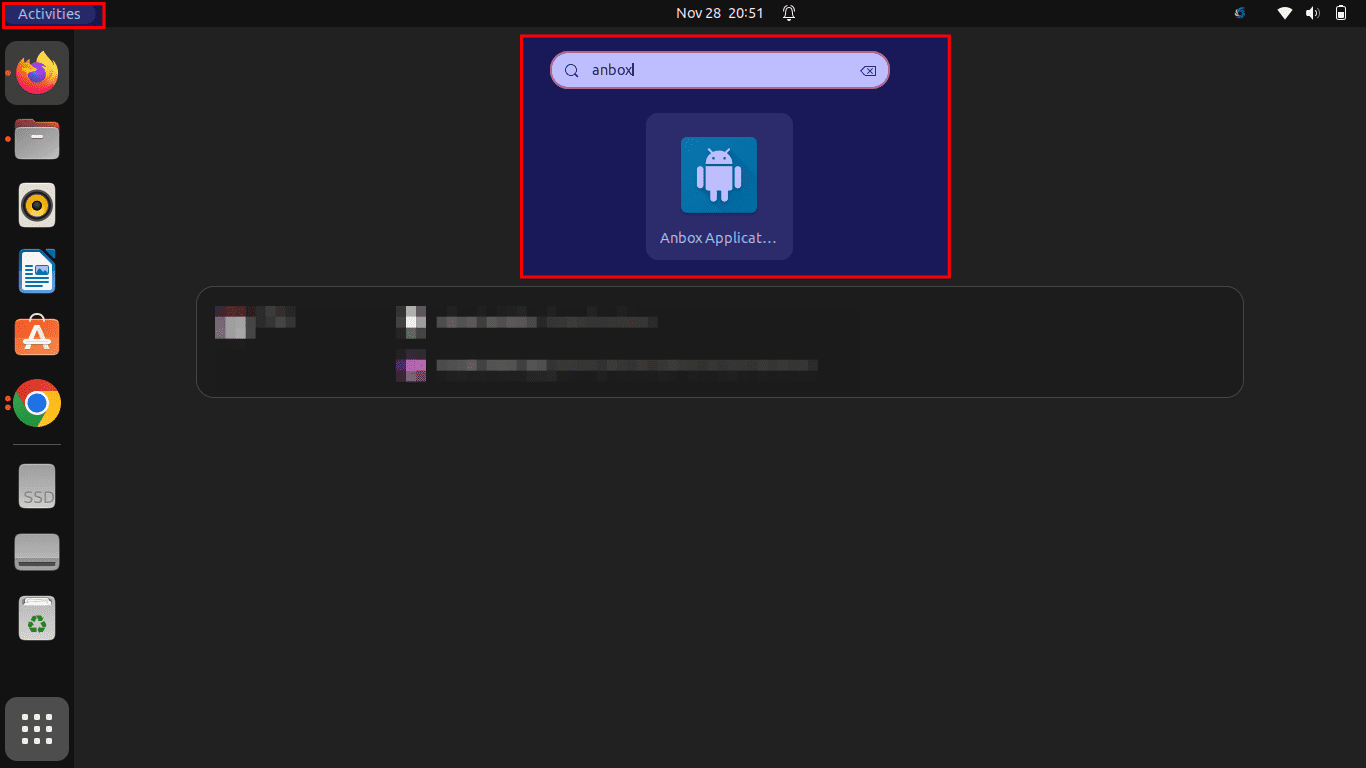Clear the search with the backspace icon
This screenshot has width=1366, height=768.
point(868,71)
